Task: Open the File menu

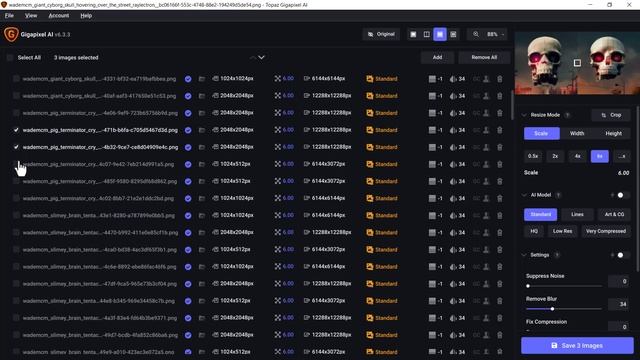Action: tap(9, 16)
